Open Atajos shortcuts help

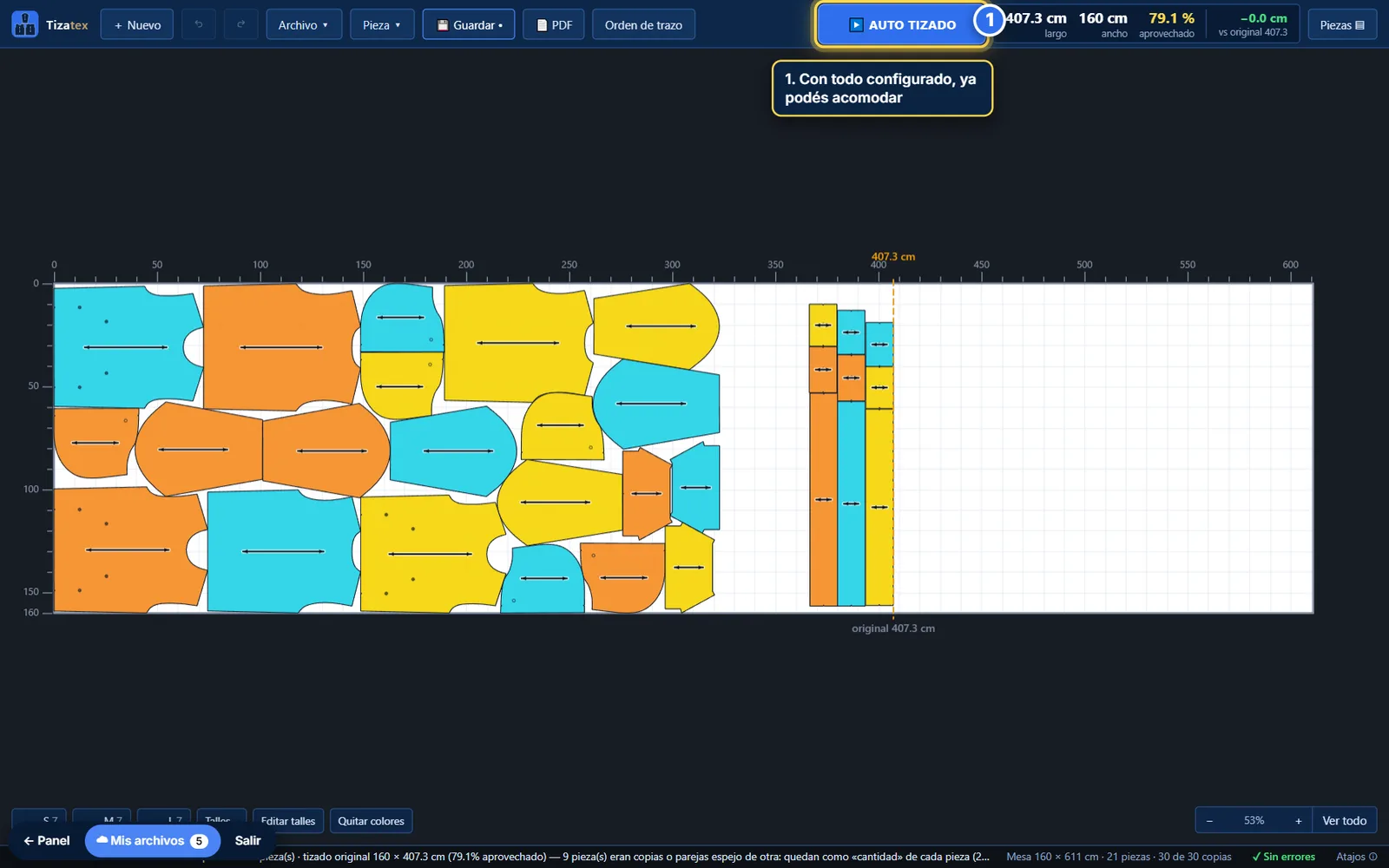point(1356,857)
